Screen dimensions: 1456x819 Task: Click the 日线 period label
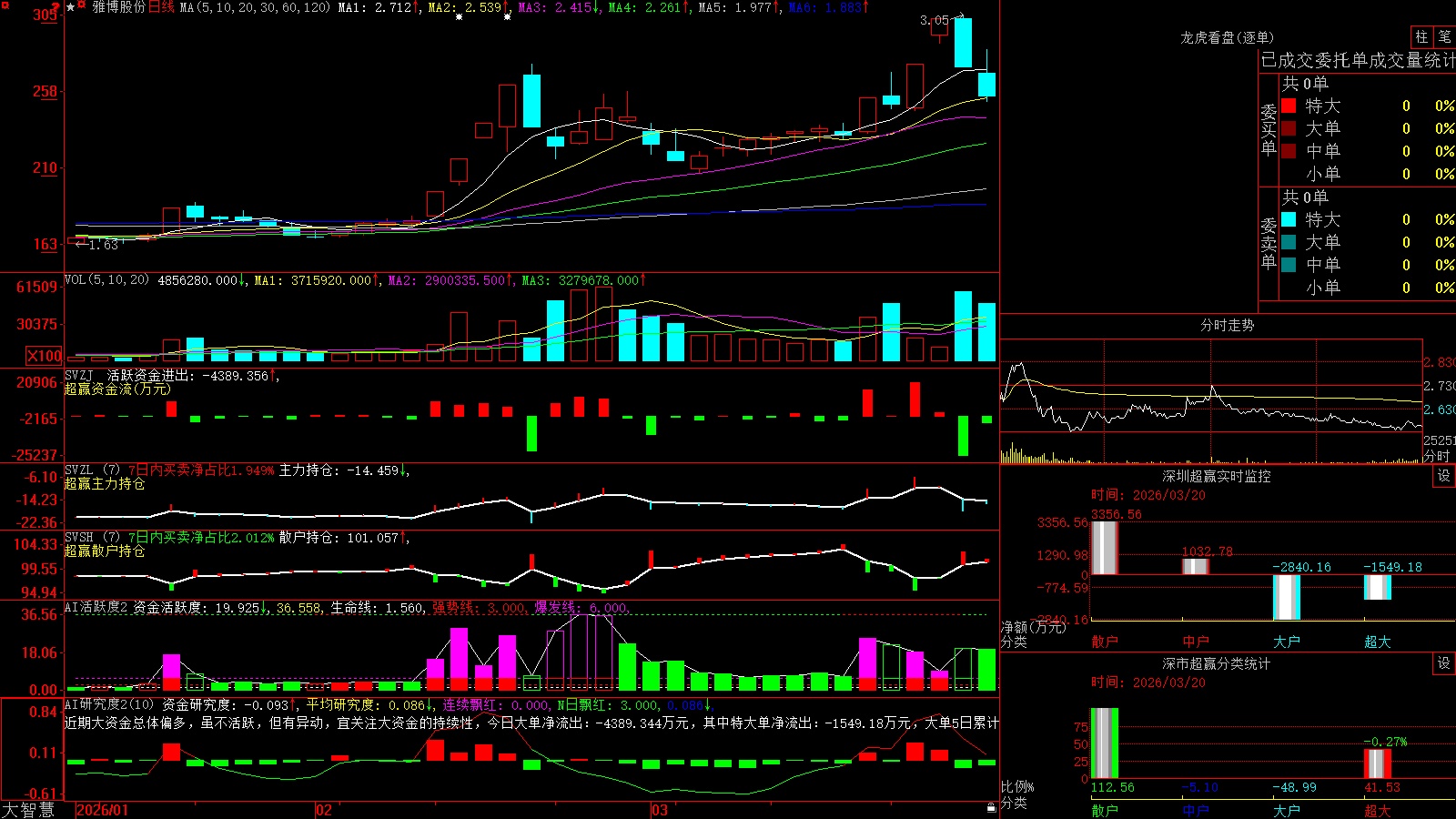pyautogui.click(x=161, y=7)
